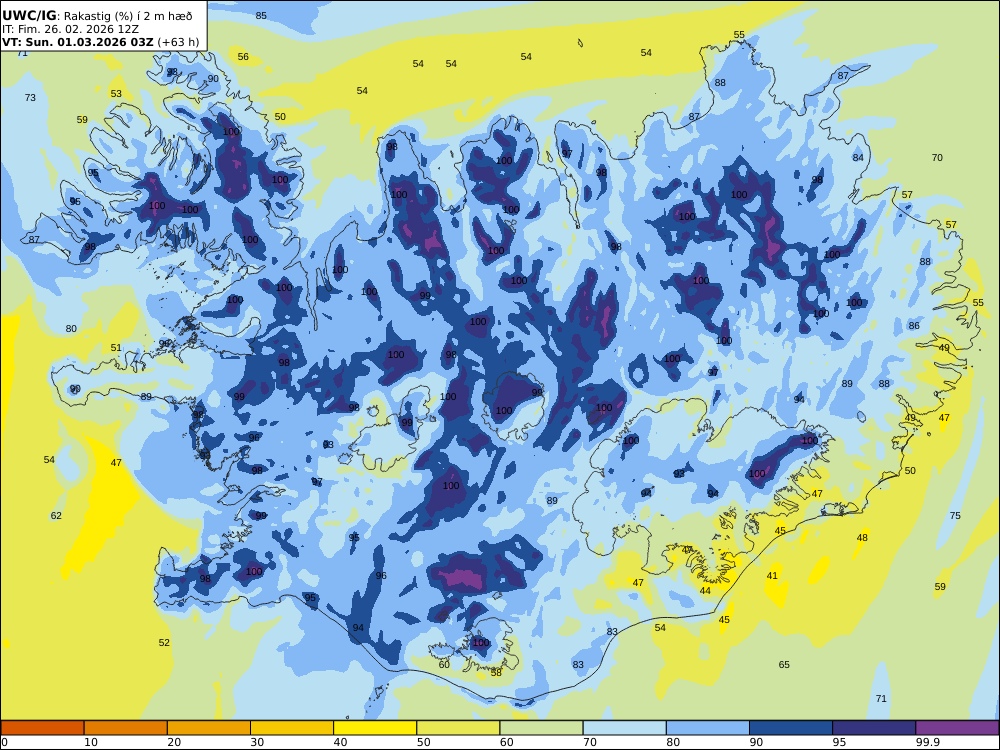Screen dimensions: 1000x750
Task: Click the '84' humidity value on the map
Action: pos(858,158)
